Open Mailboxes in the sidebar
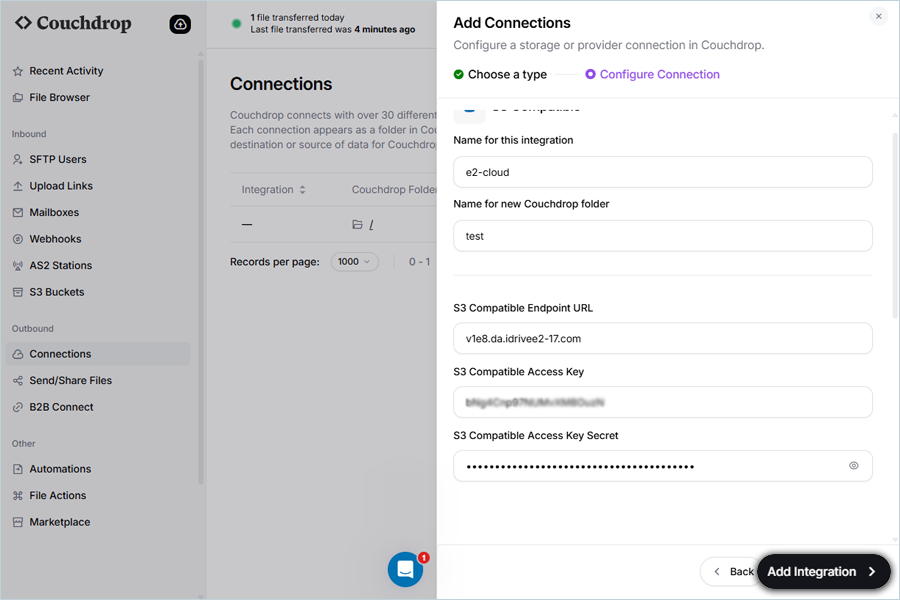The image size is (900, 600). (54, 212)
